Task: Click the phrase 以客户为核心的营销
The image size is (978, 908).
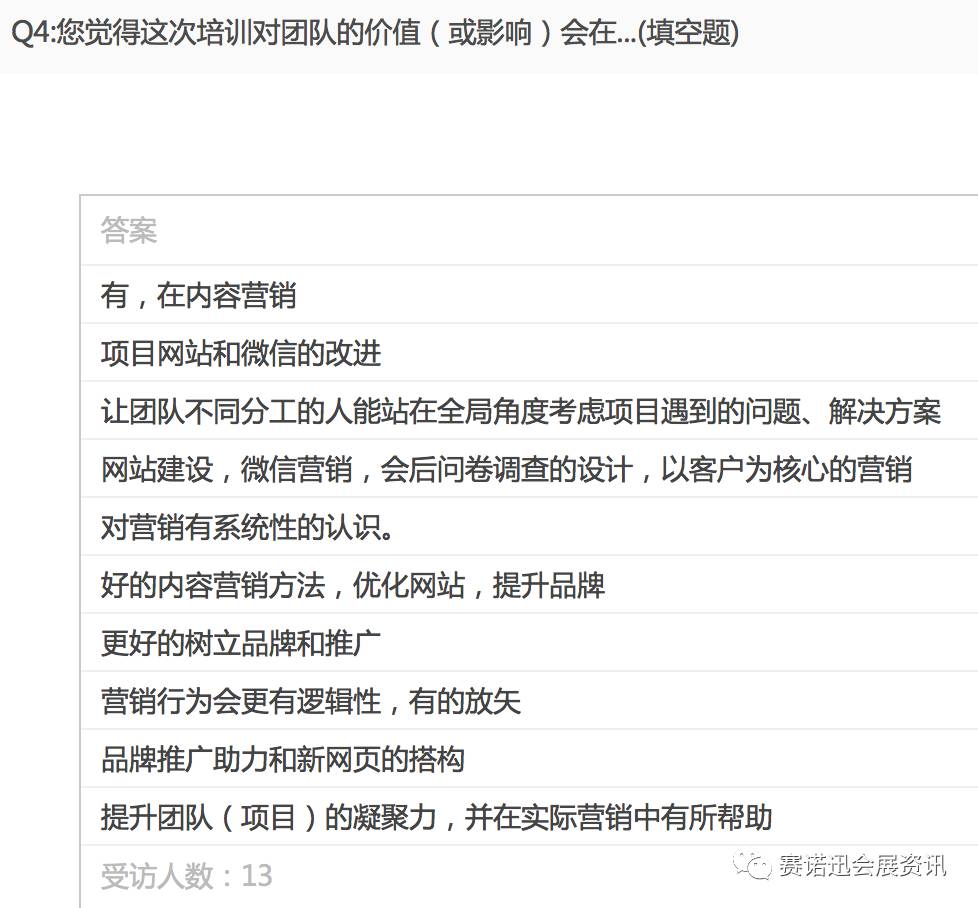Action: (786, 469)
